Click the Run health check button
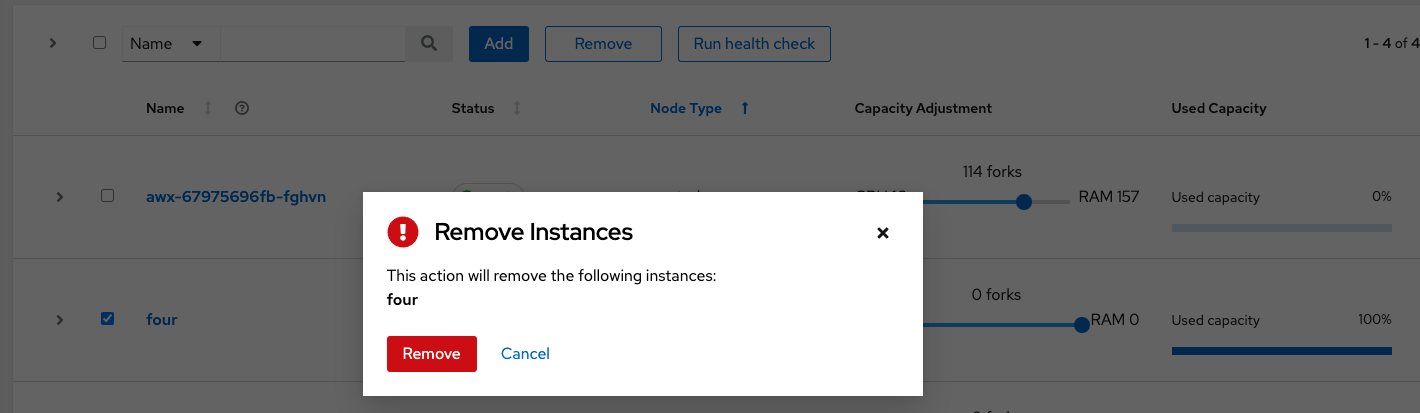Viewport: 1420px width, 413px height. [x=754, y=44]
